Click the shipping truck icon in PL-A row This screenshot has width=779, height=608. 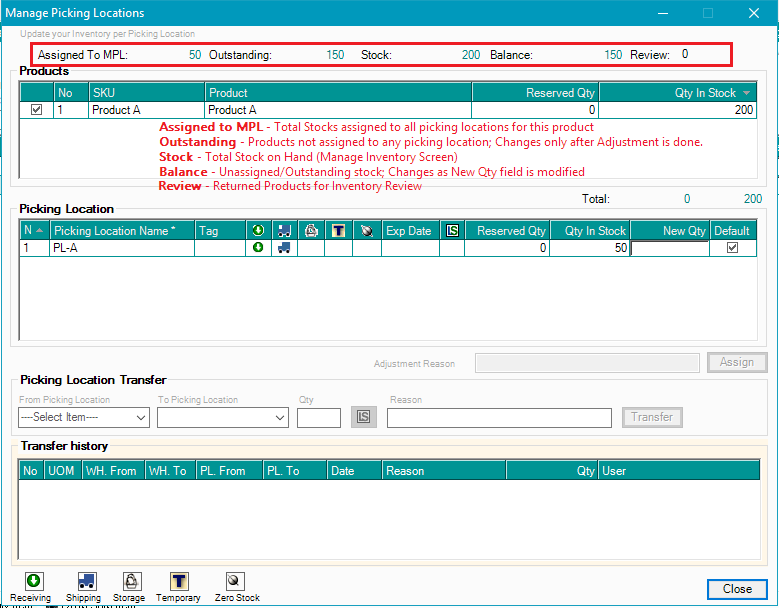284,248
